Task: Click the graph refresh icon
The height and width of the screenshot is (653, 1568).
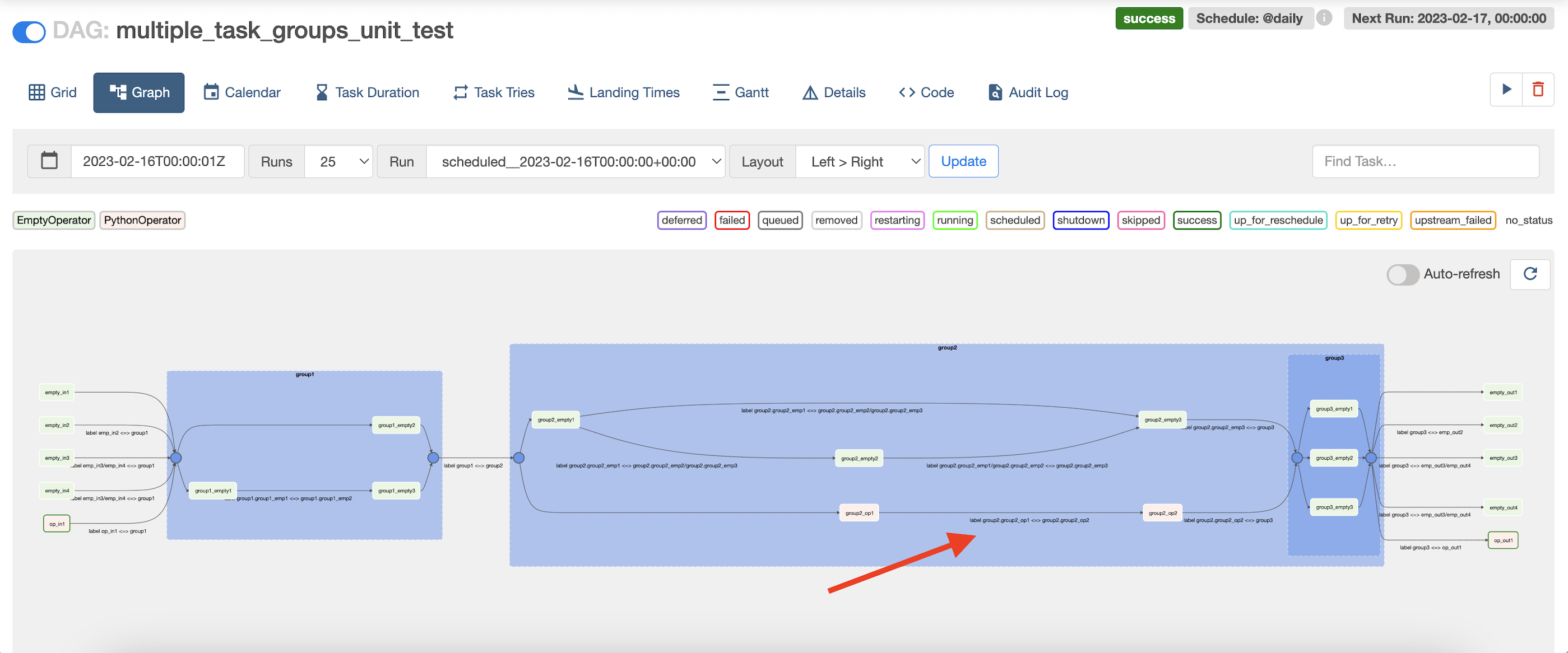Action: point(1530,274)
